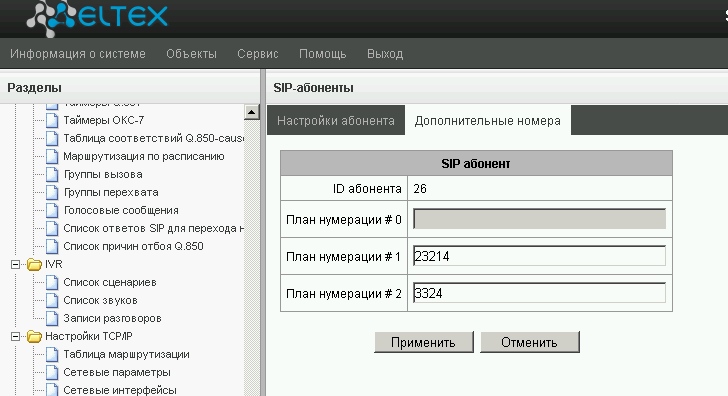Click page icon beside Группы перехвата
Image resolution: width=728 pixels, height=396 pixels.
[x=52, y=192]
